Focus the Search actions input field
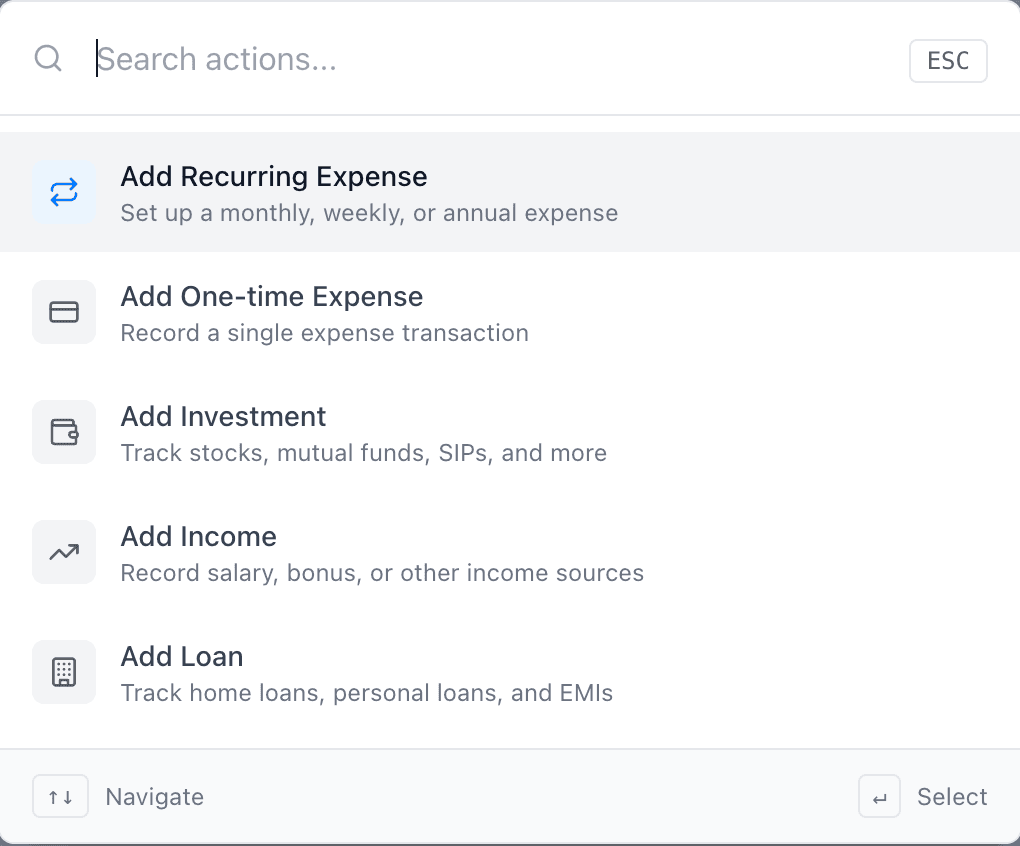Viewport: 1020px width, 846px height. click(x=494, y=59)
